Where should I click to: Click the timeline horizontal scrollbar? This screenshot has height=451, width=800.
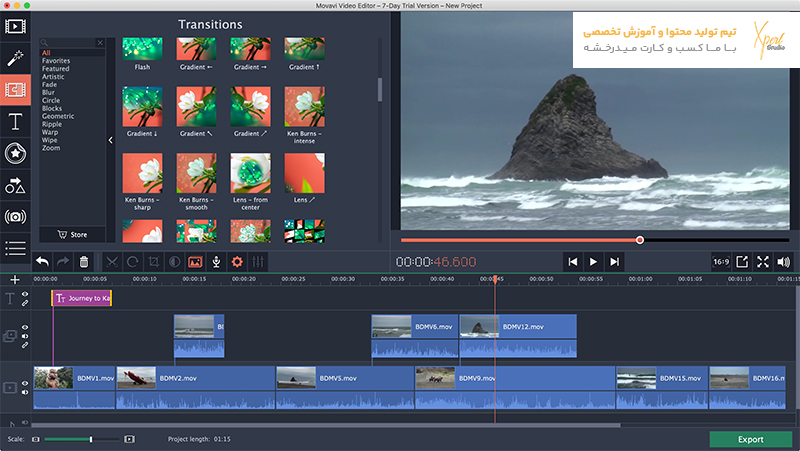327,425
